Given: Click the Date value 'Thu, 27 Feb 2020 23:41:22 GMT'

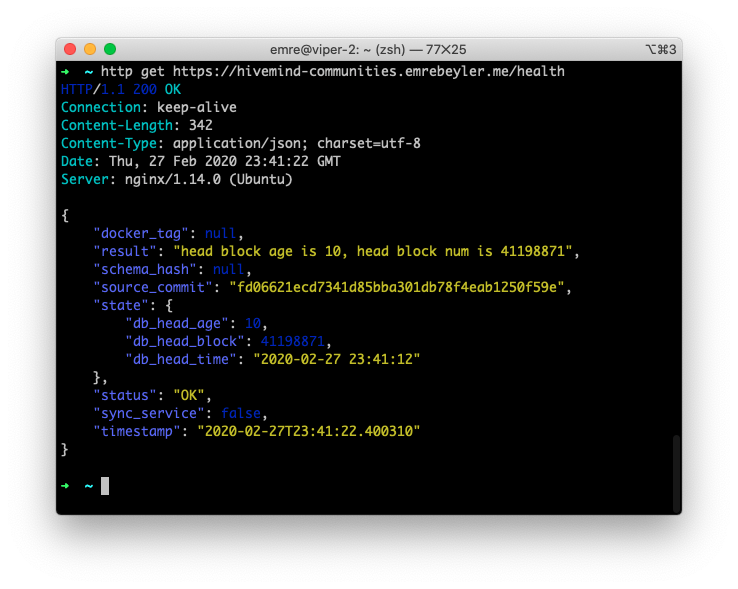Looking at the screenshot, I should click(x=225, y=161).
